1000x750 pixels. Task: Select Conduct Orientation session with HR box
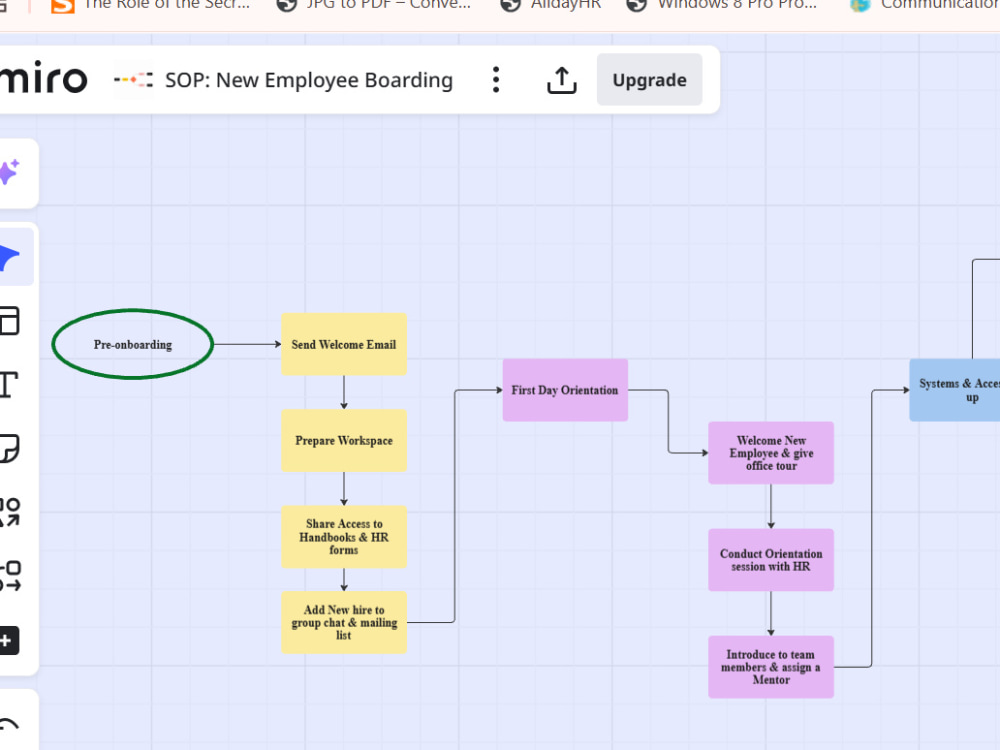coord(771,560)
